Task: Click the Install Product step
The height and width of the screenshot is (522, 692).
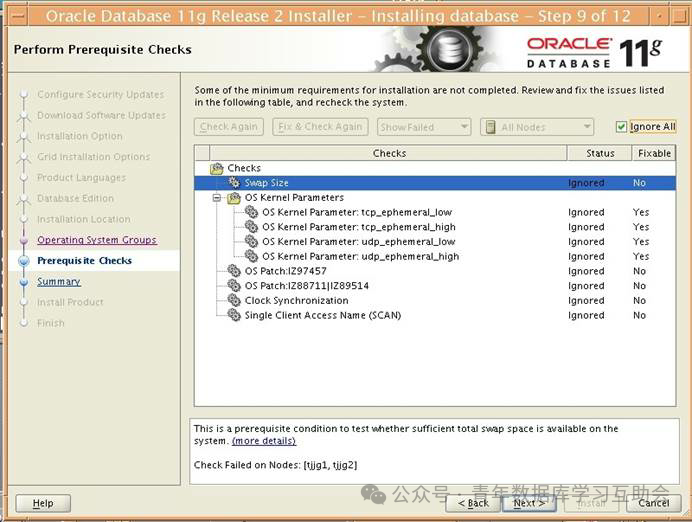Action: point(70,302)
